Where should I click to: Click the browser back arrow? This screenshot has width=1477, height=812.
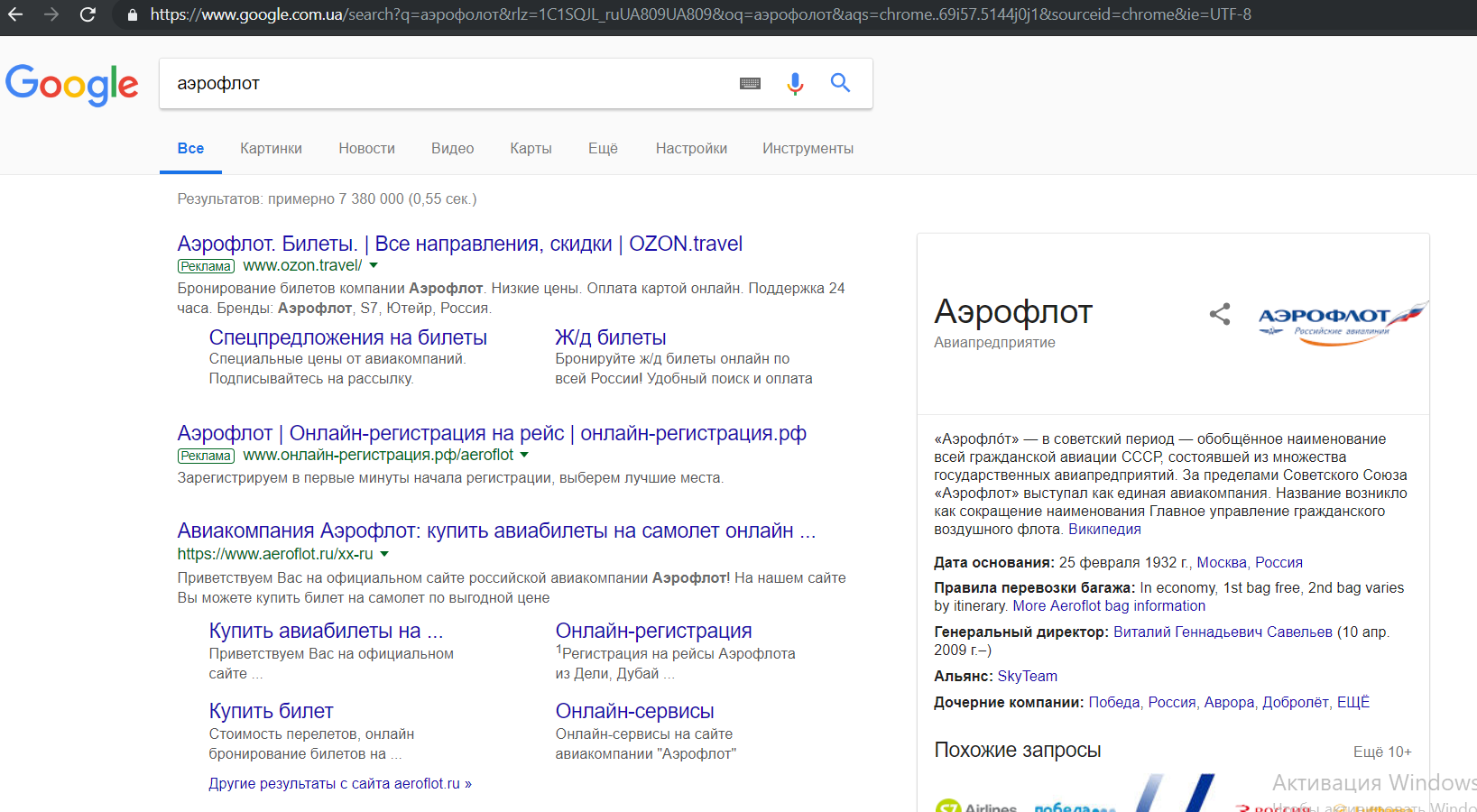15,14
